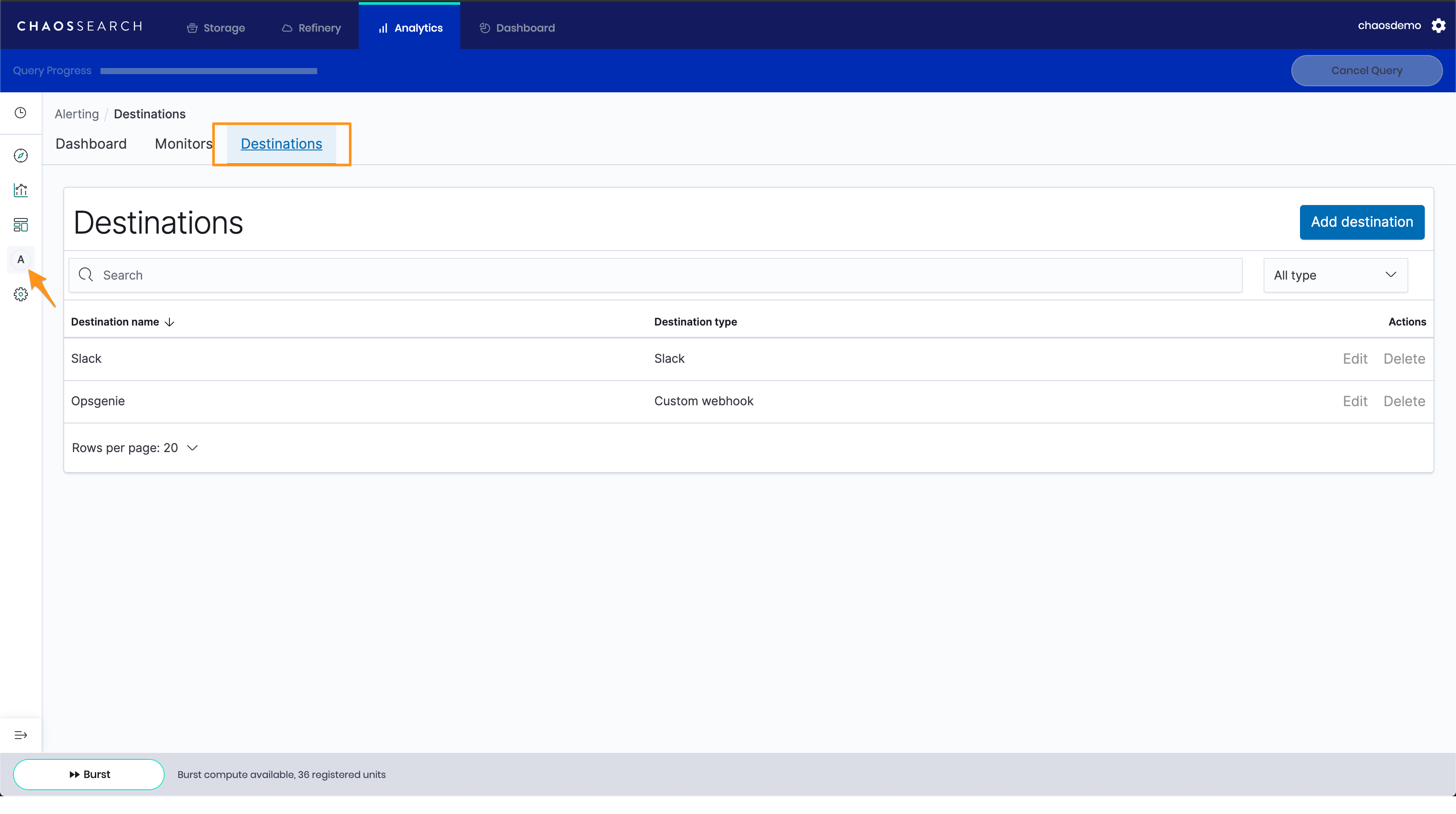The width and height of the screenshot is (1456, 814).
Task: Open the Alerting 'A' sidebar icon
Action: point(20,260)
